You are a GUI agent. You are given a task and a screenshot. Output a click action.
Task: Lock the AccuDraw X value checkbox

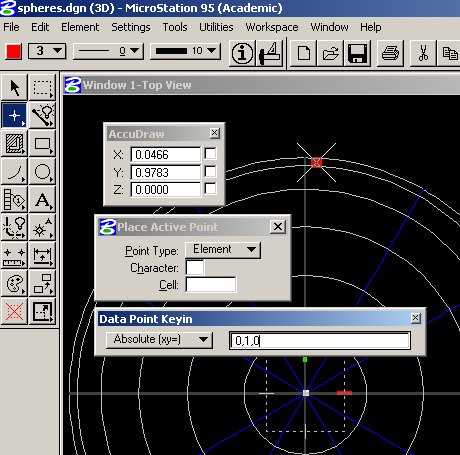coord(210,154)
